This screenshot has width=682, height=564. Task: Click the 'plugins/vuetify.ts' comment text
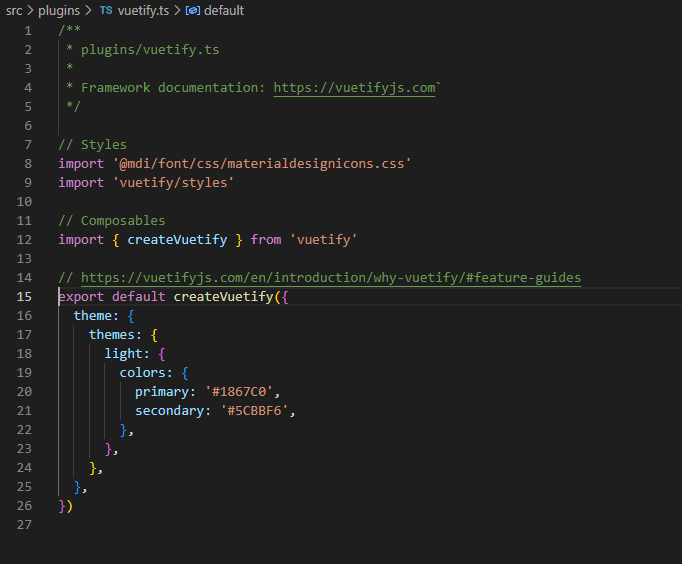(x=150, y=50)
